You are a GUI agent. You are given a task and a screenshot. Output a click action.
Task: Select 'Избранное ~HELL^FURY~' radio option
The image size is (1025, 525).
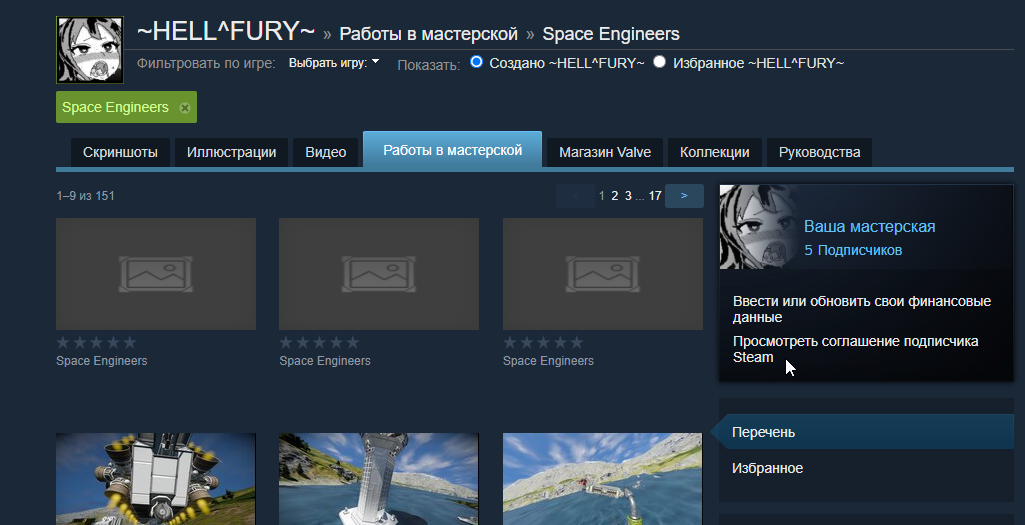click(659, 62)
